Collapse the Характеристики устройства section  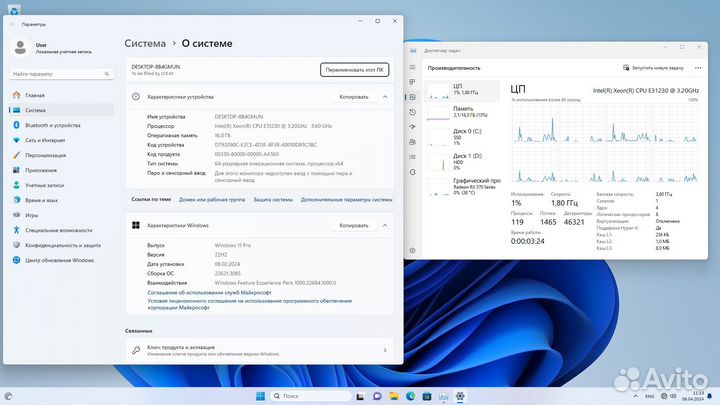[385, 97]
